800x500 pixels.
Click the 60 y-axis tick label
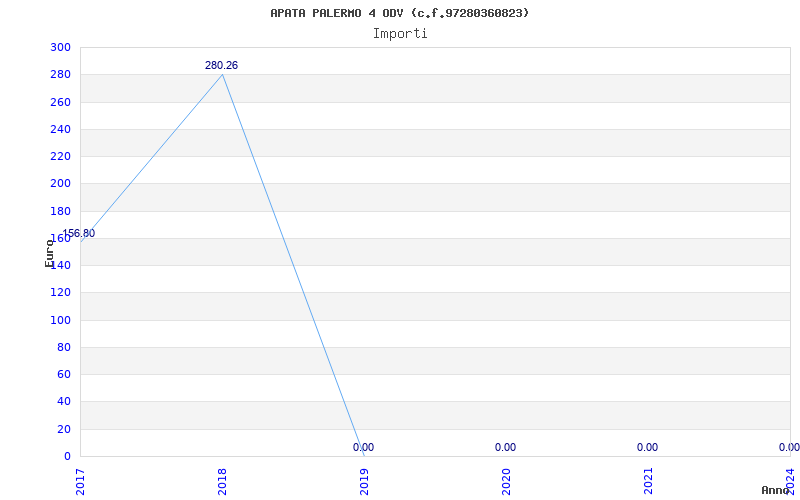coord(63,374)
